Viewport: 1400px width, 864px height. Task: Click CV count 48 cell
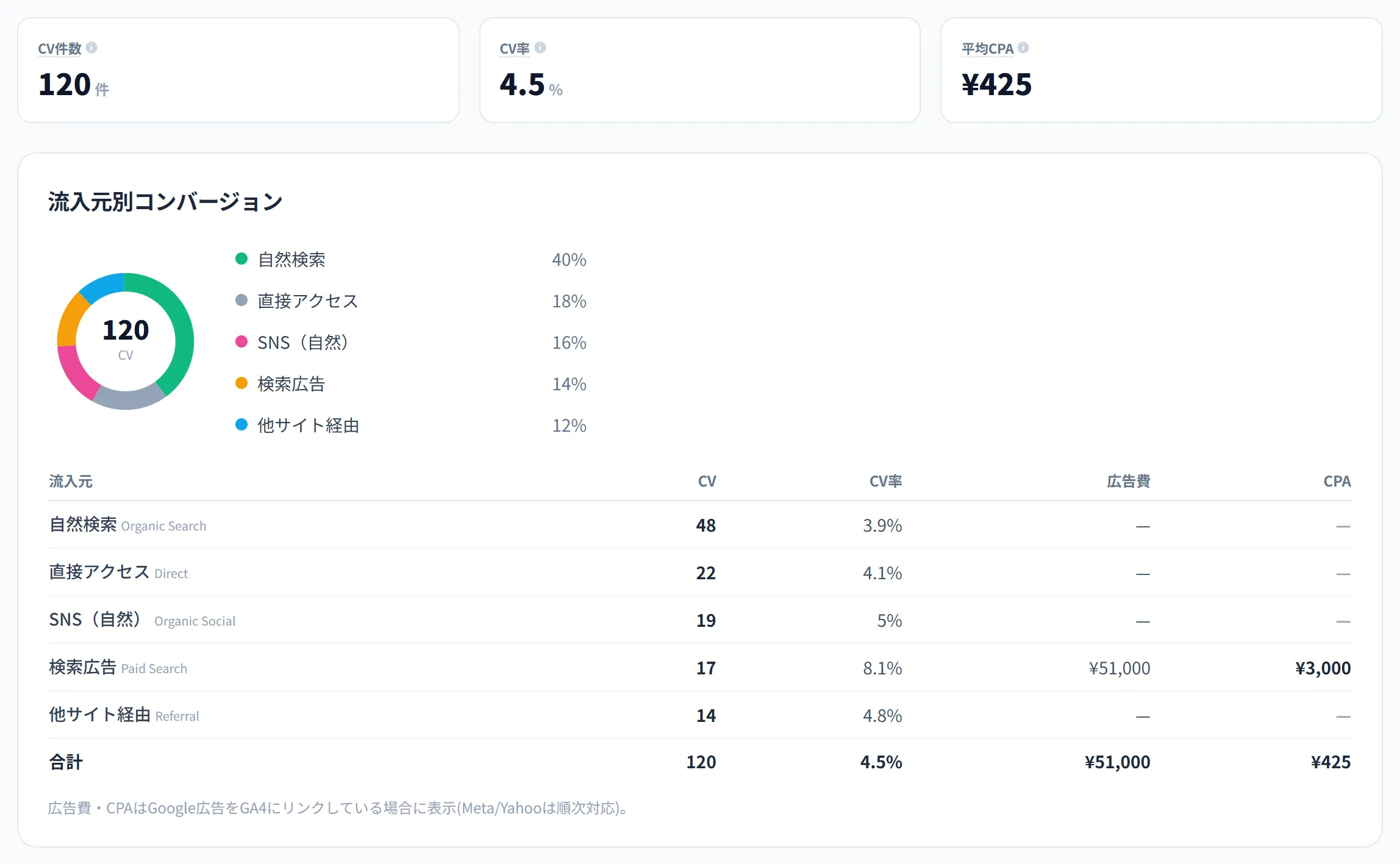click(x=706, y=525)
